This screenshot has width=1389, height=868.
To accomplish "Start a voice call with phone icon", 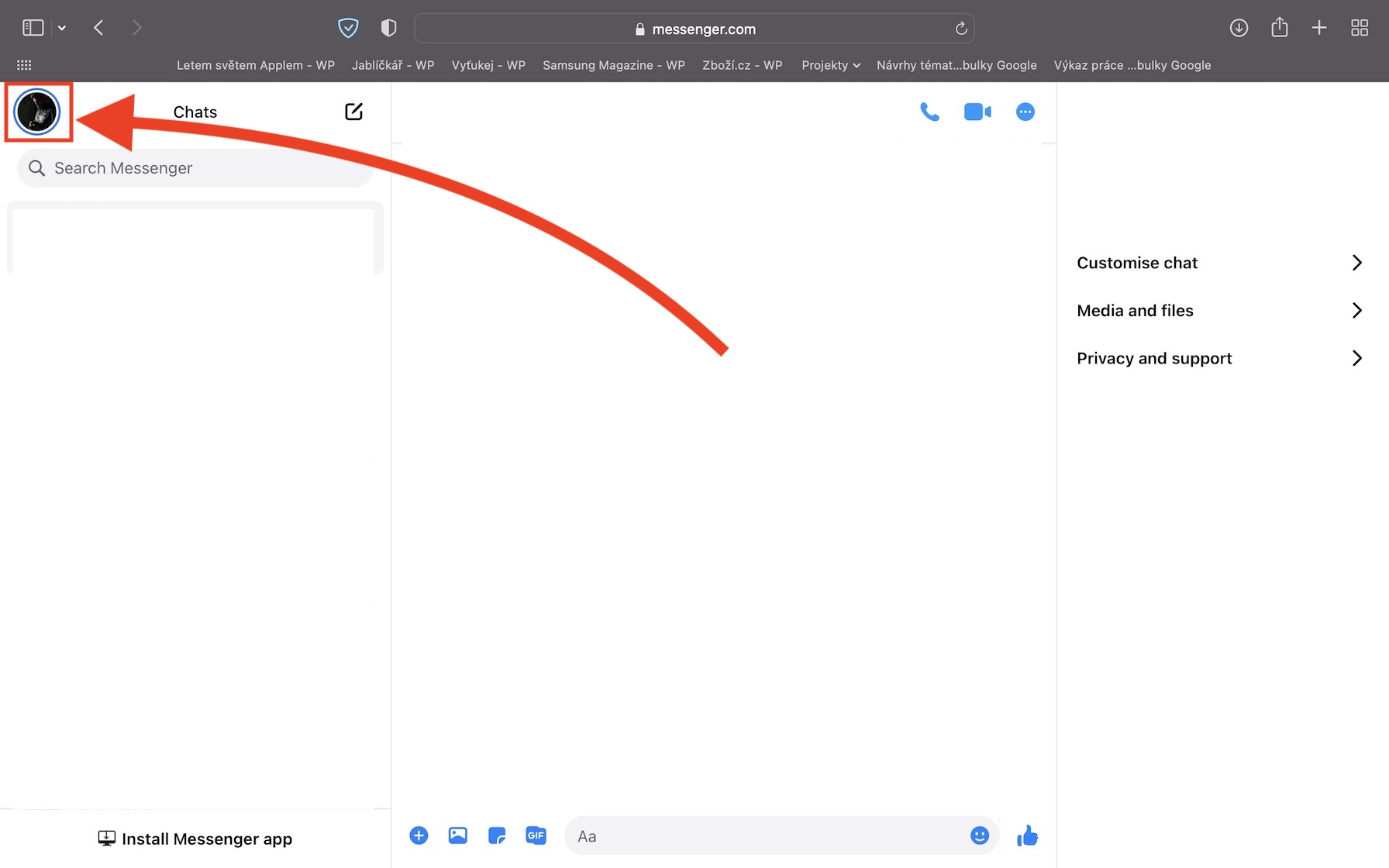I will point(929,112).
